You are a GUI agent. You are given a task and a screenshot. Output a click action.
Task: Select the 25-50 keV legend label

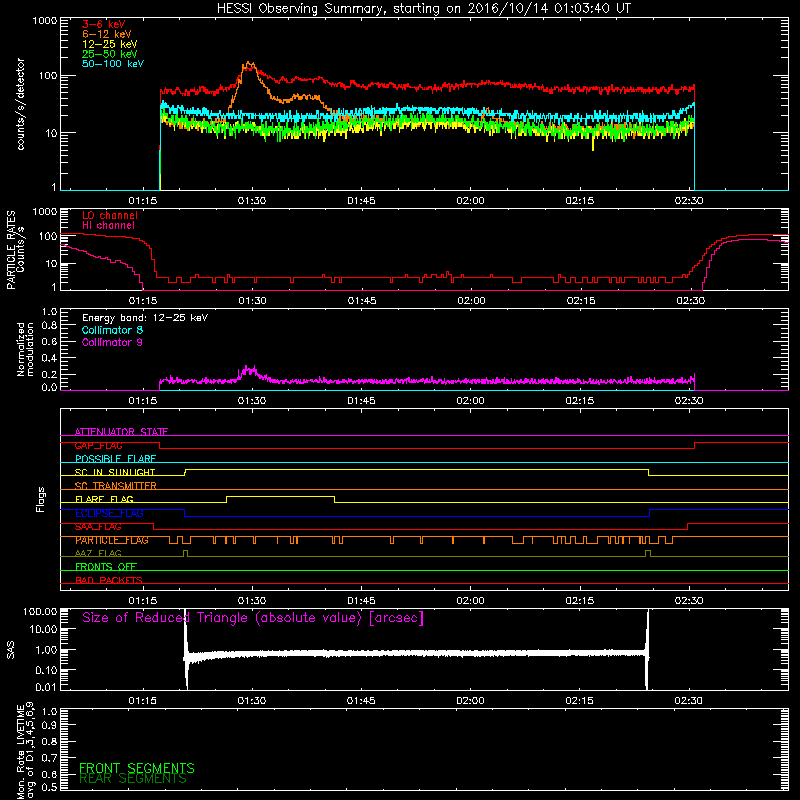[110, 54]
